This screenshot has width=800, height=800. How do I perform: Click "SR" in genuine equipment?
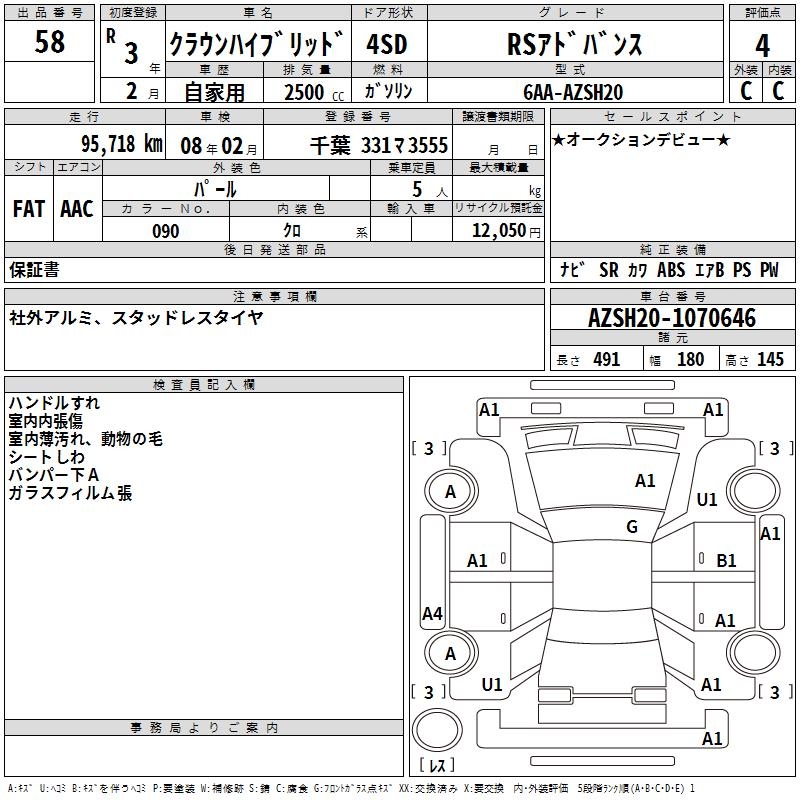(609, 270)
